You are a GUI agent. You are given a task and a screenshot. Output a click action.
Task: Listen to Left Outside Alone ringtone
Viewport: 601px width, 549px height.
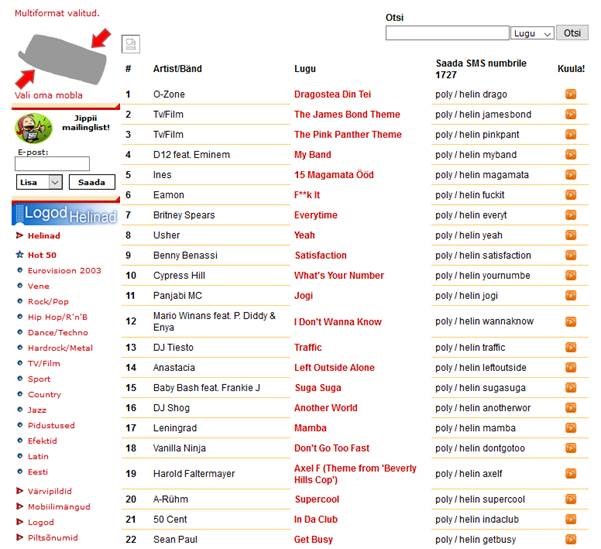570,367
